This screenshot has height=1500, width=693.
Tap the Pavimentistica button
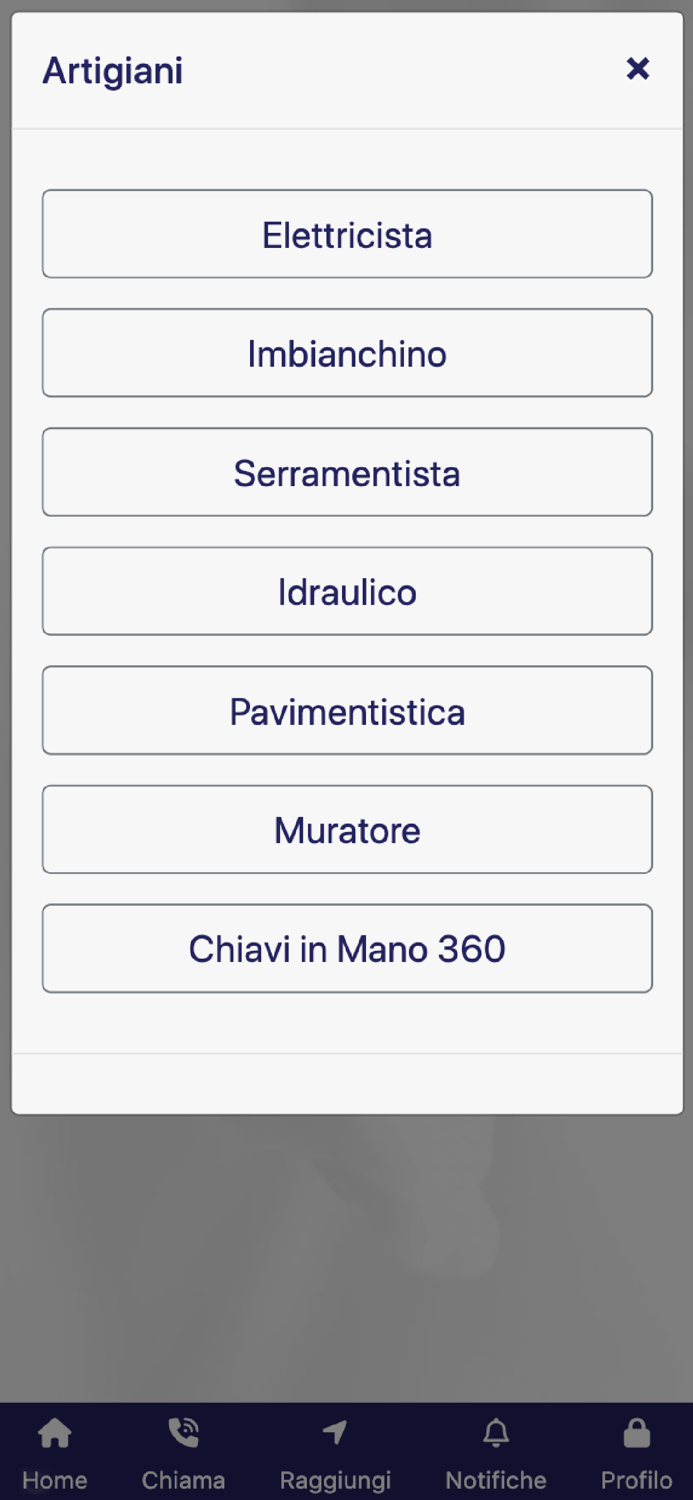(x=346, y=711)
